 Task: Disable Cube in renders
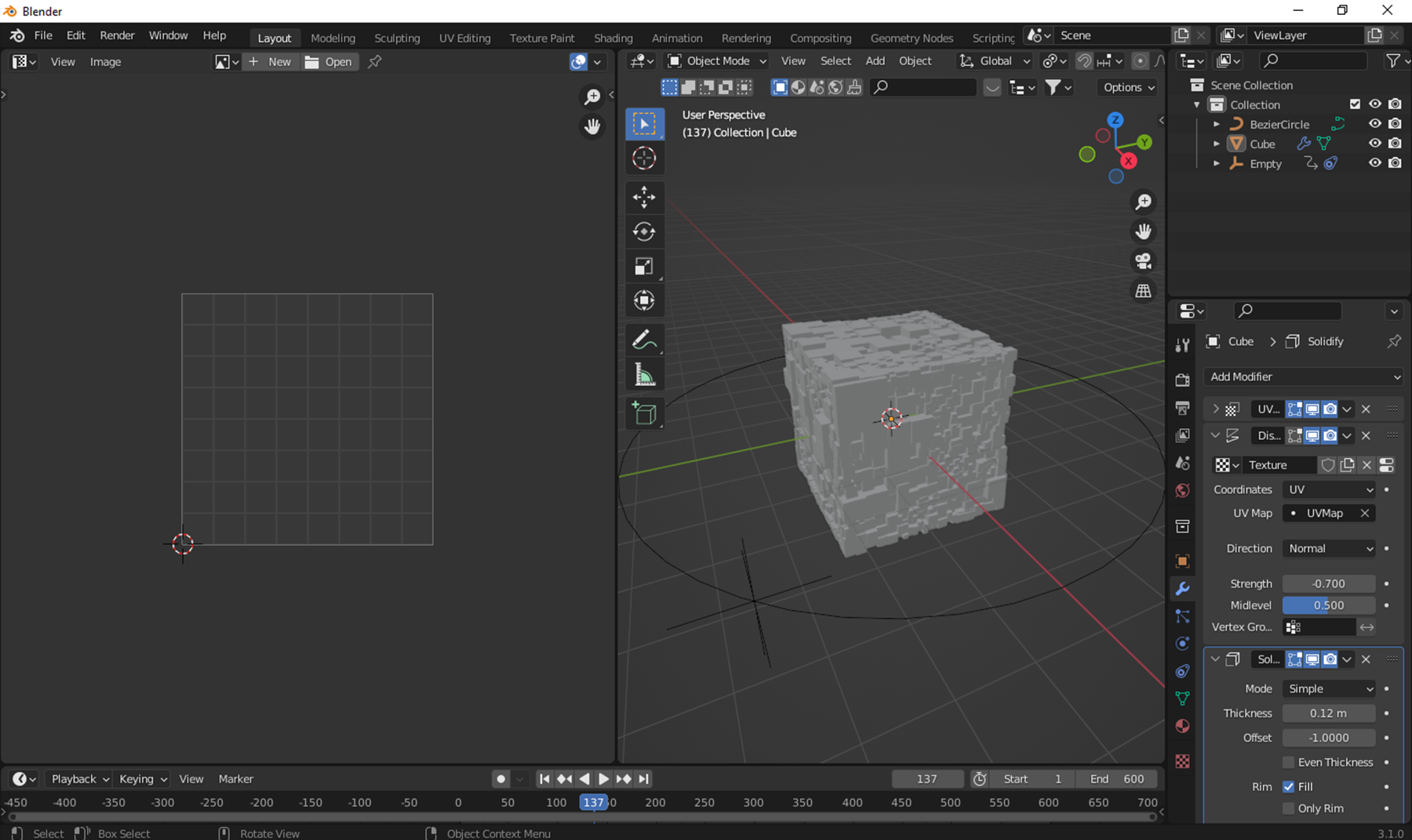[x=1395, y=144]
